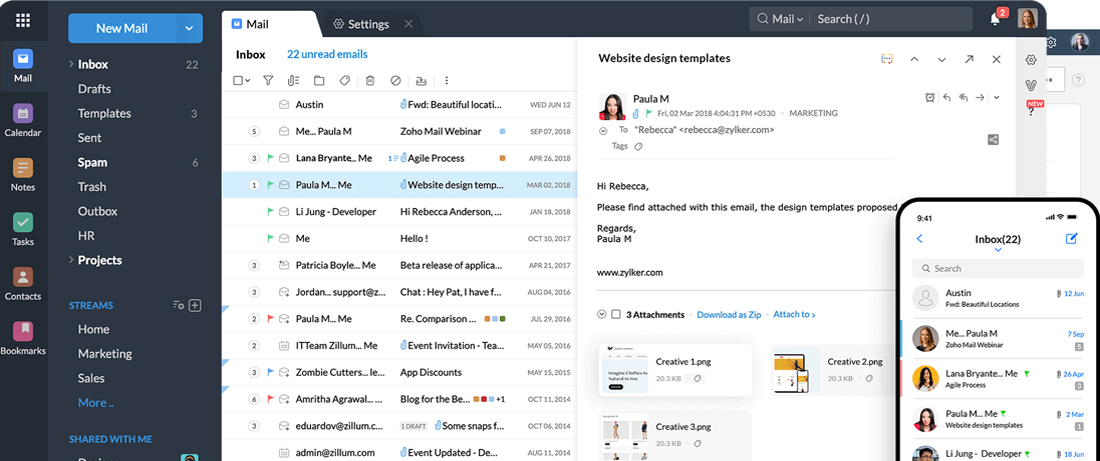Click the archive icon in toolbar
This screenshot has height=461, width=1100.
click(x=421, y=81)
